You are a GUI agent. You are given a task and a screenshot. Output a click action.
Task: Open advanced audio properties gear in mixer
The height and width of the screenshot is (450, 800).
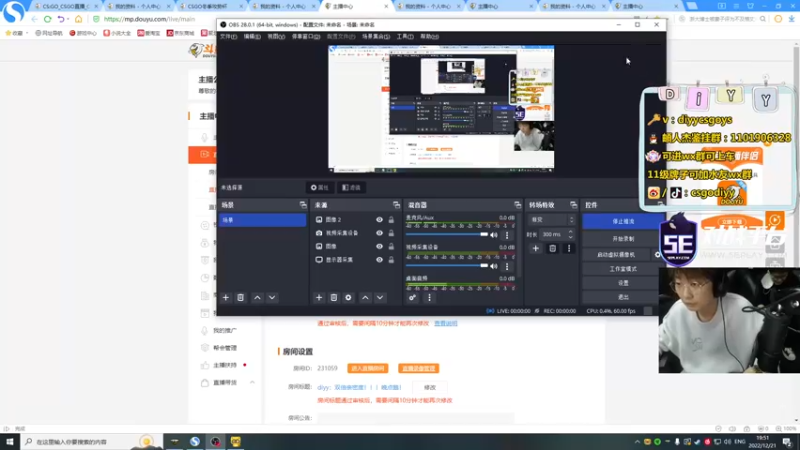(x=412, y=297)
